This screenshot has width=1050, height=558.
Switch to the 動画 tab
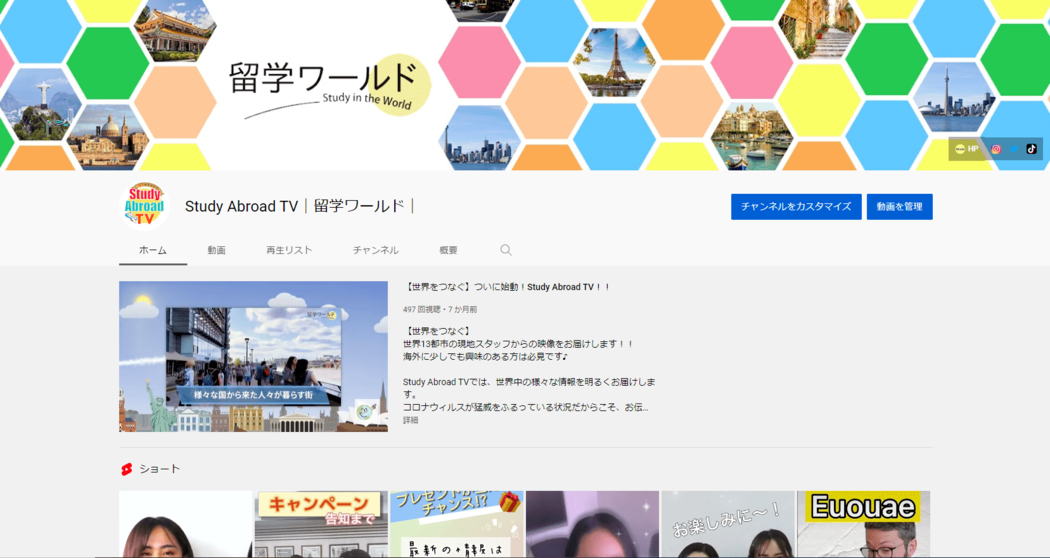(x=216, y=250)
